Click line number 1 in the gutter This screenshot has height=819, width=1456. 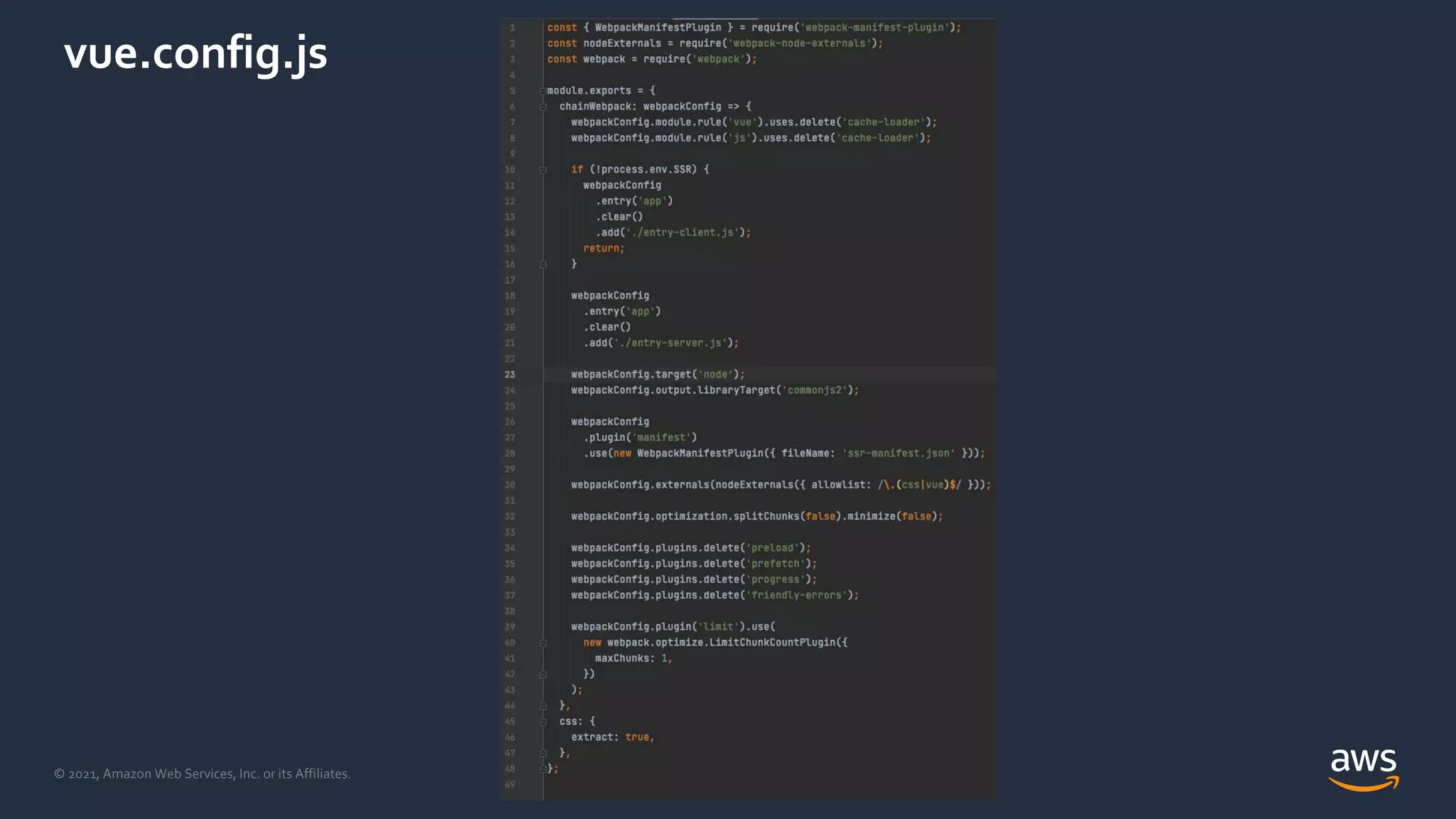[x=512, y=28]
